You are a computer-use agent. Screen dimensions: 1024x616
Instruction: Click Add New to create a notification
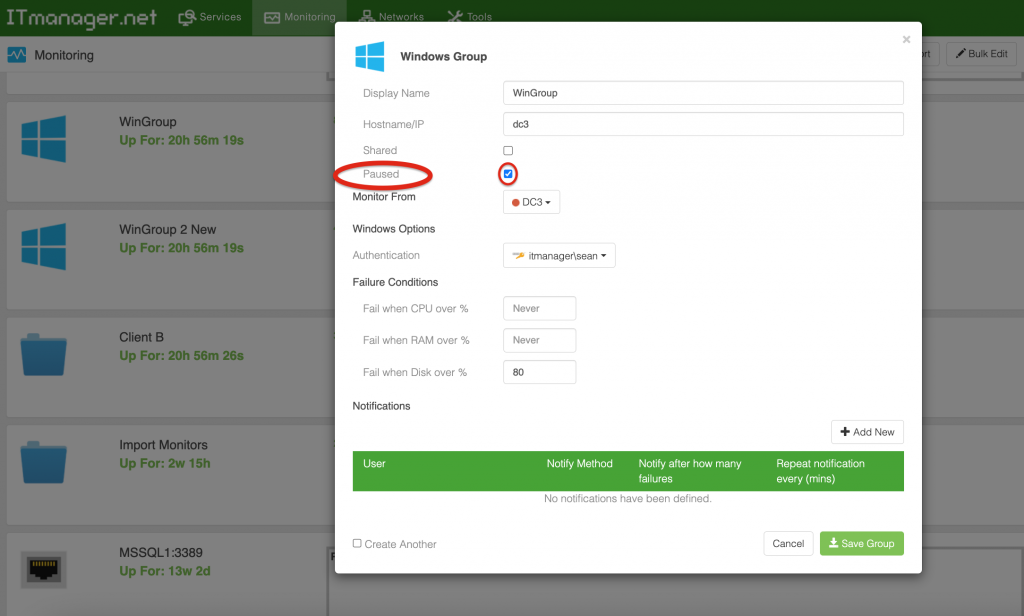coord(866,431)
